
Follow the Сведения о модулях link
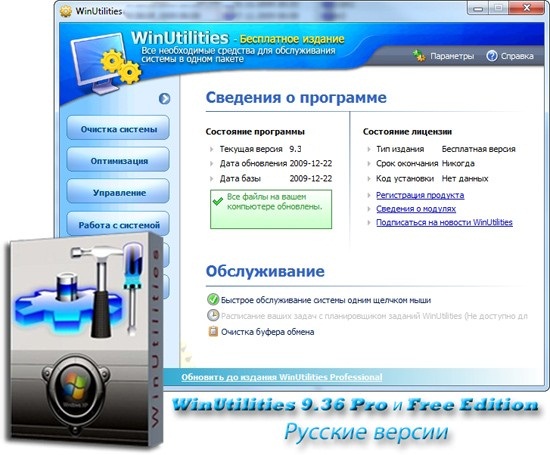click(416, 209)
